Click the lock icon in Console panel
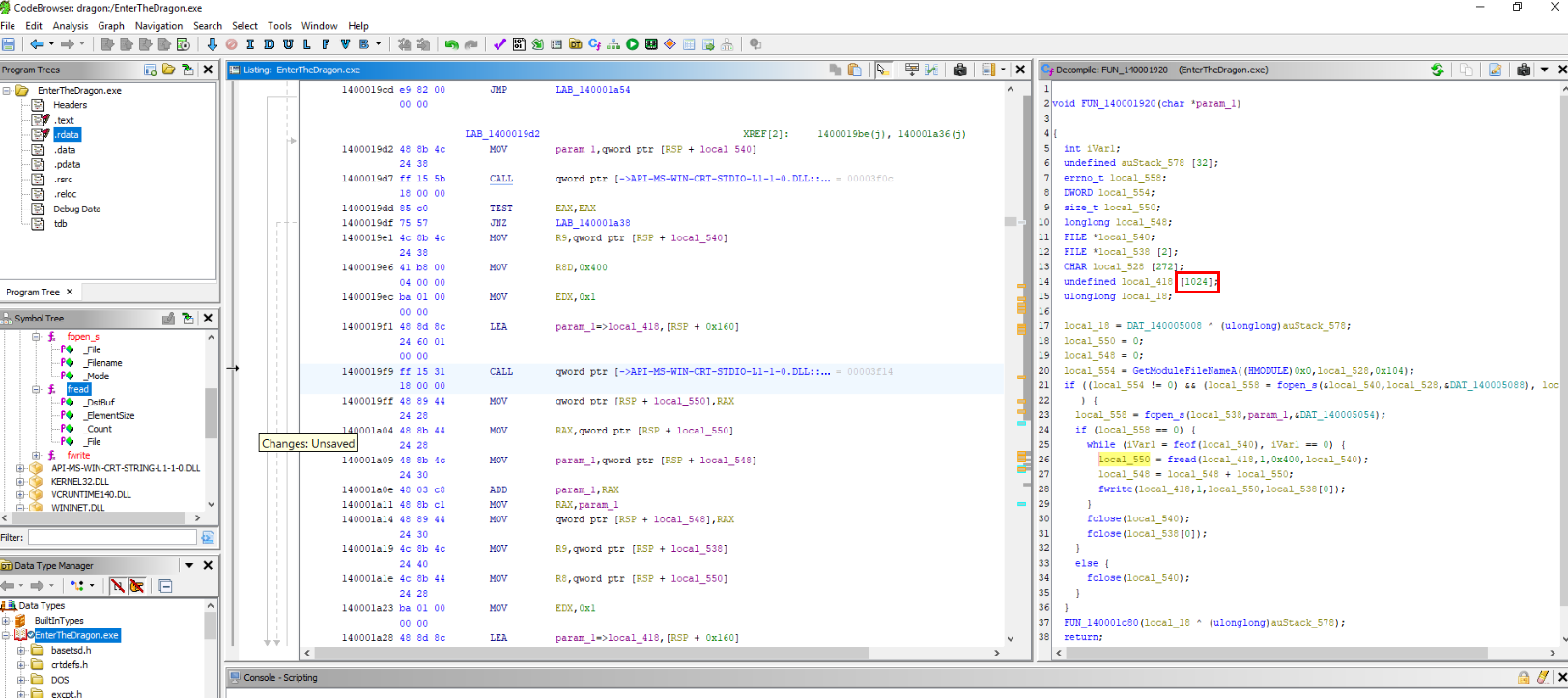 pos(1524,677)
